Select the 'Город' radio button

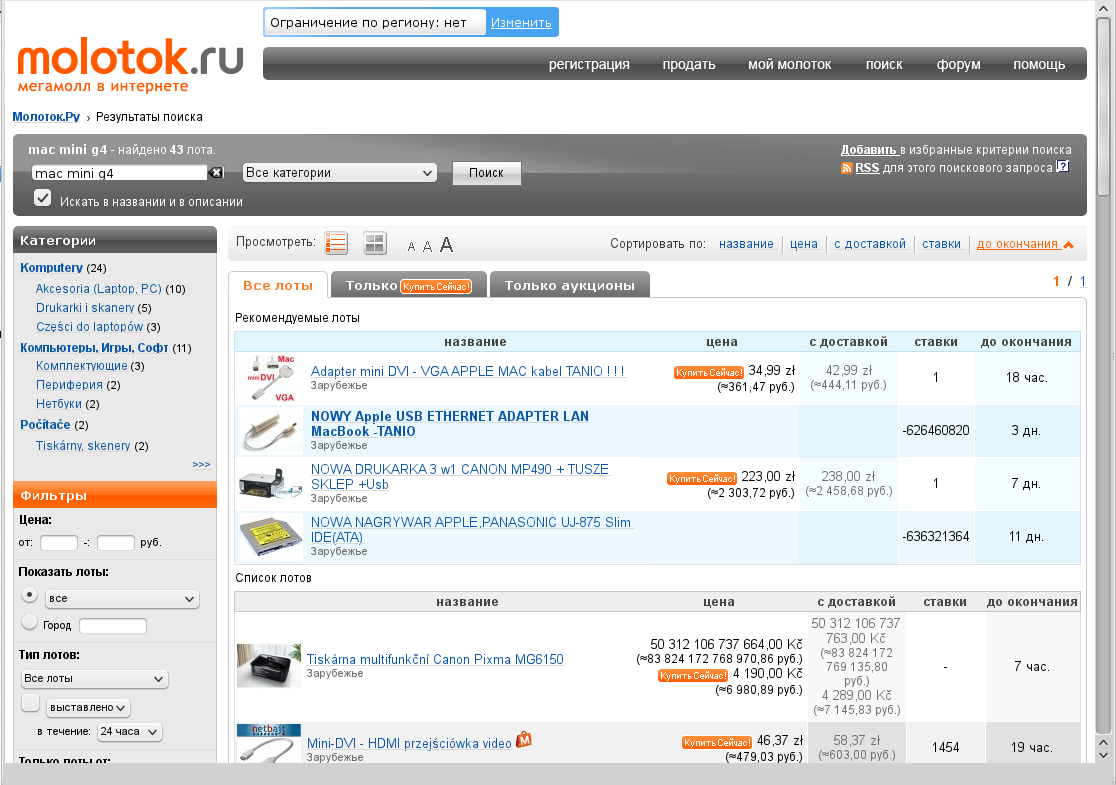click(29, 622)
